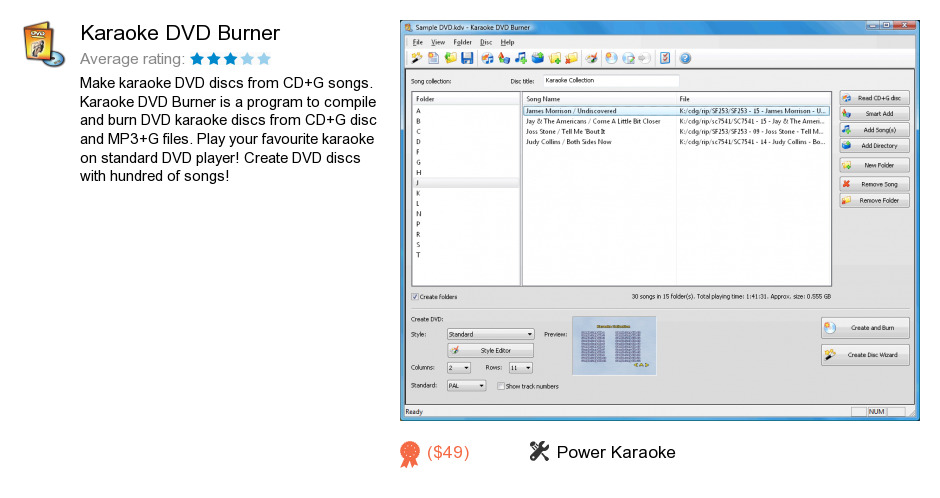Viewport: 940px width, 498px height.
Task: Select the Jay & The Americans song row
Action: tap(676, 121)
